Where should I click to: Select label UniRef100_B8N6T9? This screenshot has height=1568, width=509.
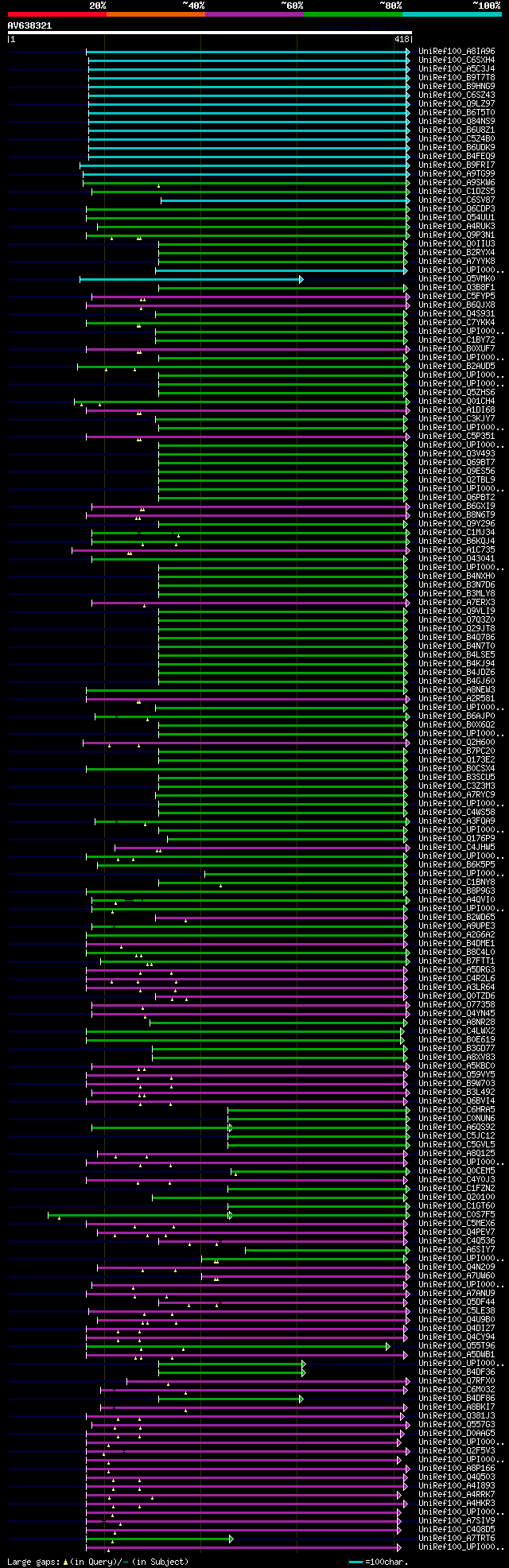tap(457, 514)
